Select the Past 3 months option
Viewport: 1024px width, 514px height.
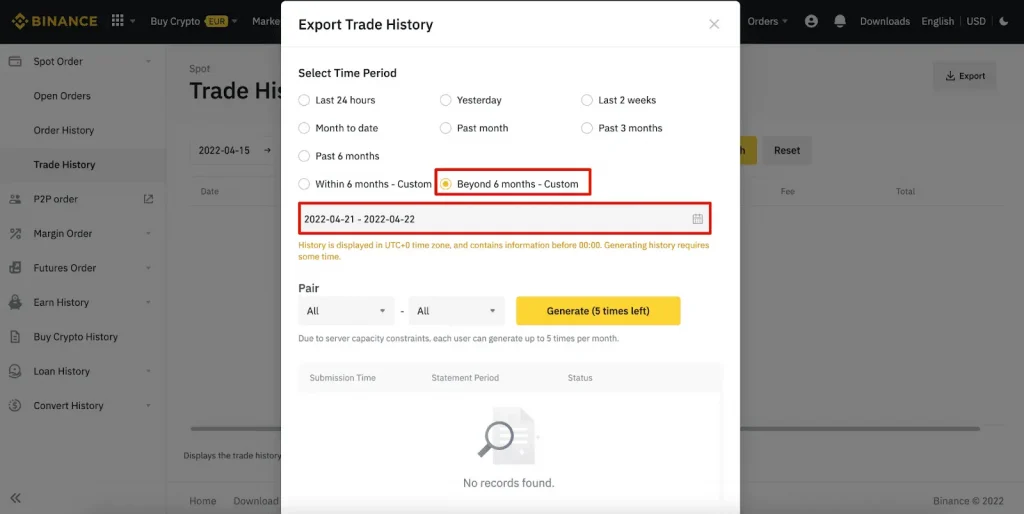tap(588, 128)
